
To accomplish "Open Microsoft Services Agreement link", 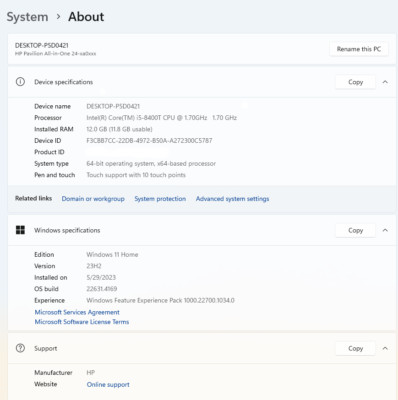I will (x=77, y=312).
